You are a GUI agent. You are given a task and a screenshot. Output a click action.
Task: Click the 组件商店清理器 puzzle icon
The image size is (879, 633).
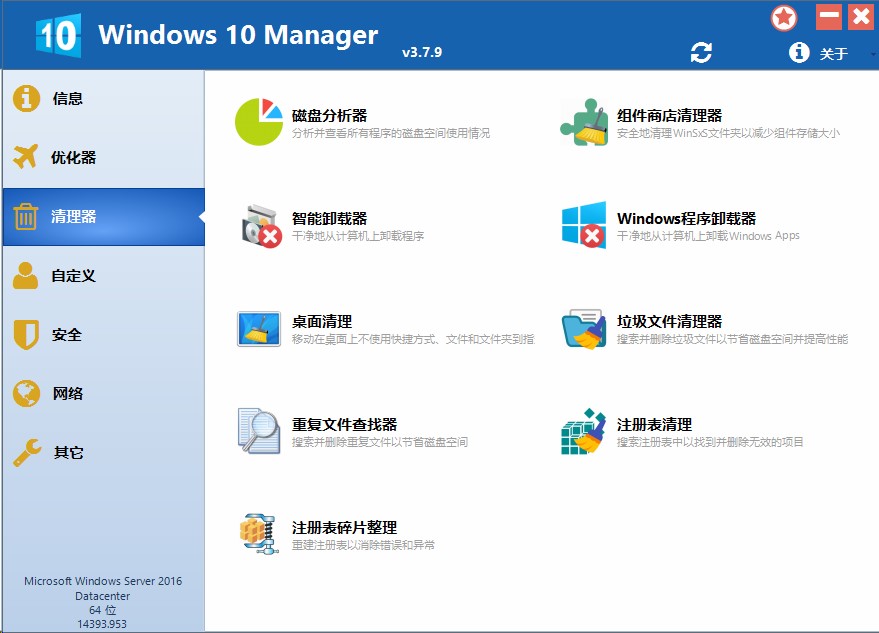(584, 122)
